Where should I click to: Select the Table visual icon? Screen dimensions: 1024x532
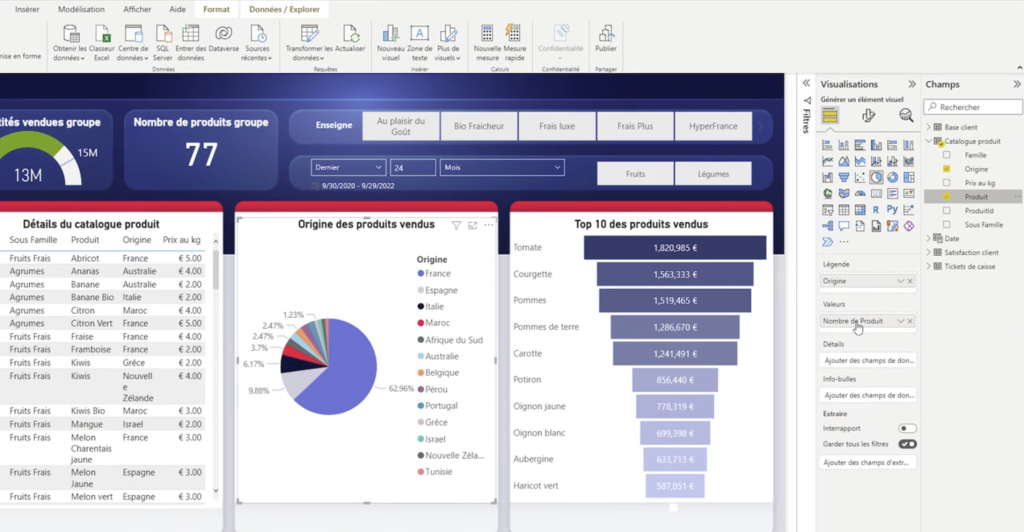tap(844, 210)
